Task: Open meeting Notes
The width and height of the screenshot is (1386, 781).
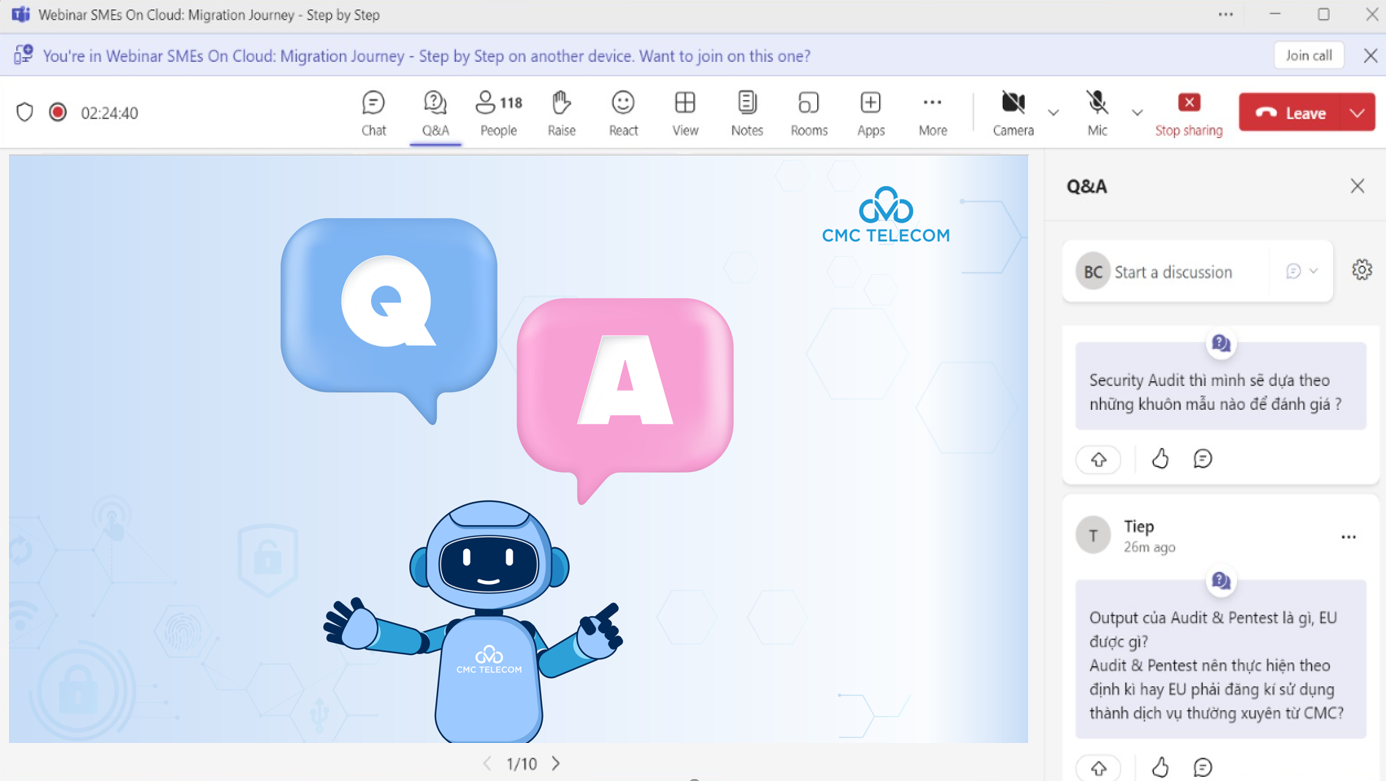Action: [x=747, y=112]
